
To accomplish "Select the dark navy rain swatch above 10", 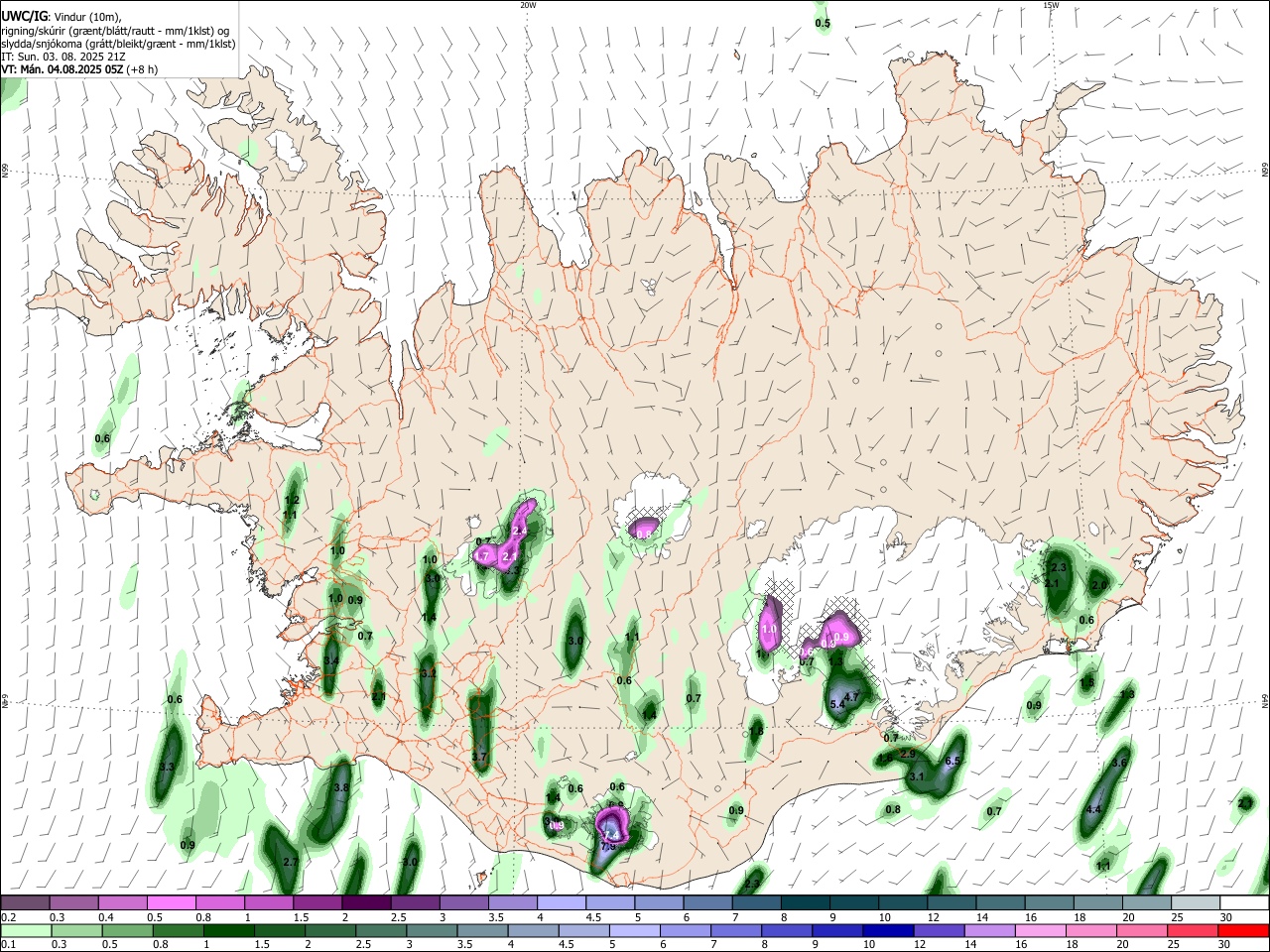I will (x=886, y=931).
